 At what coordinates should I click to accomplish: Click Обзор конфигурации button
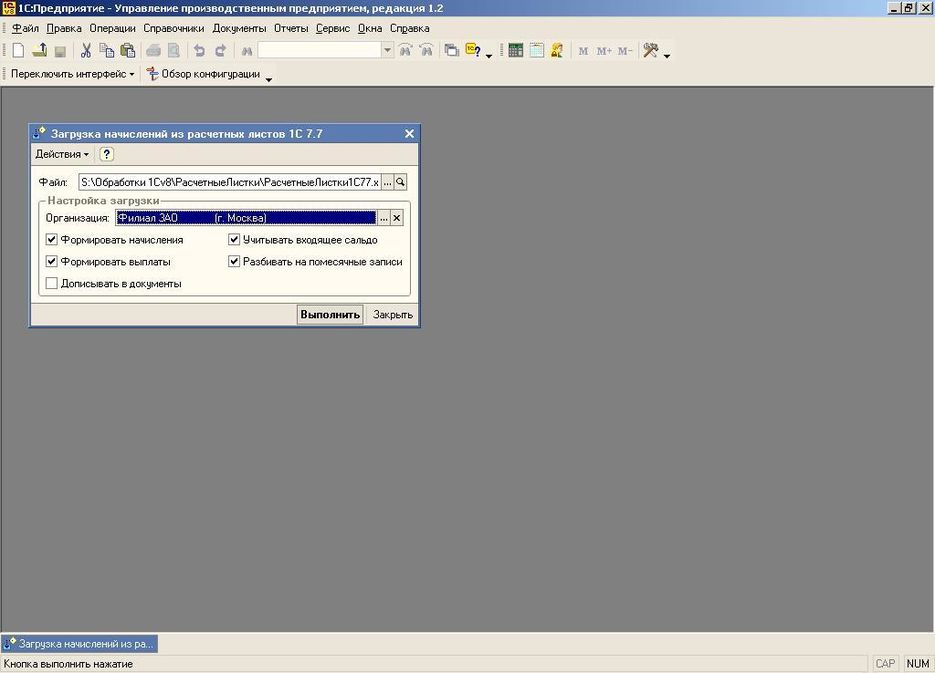[203, 74]
